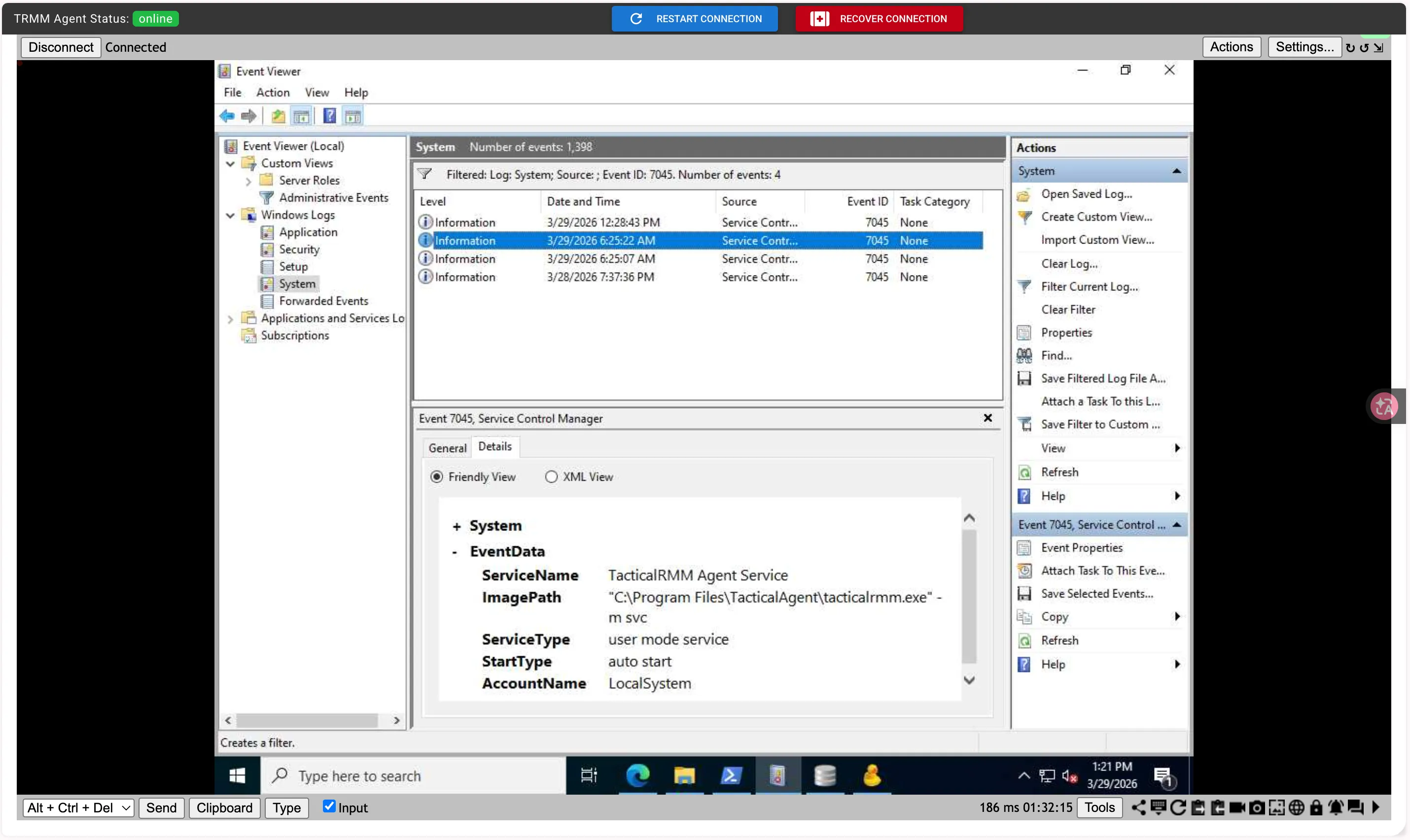Show hidden icons in system tray

(1023, 776)
